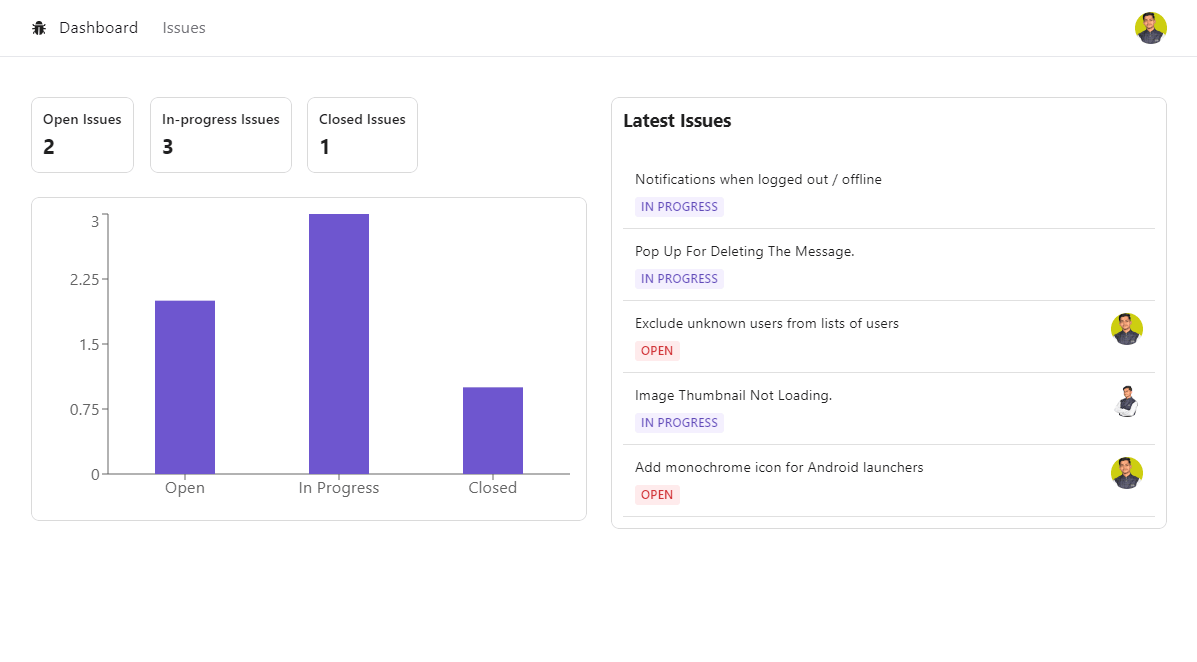Click assignee avatar on Image Thumbnail issue
The image size is (1197, 662).
click(1126, 401)
